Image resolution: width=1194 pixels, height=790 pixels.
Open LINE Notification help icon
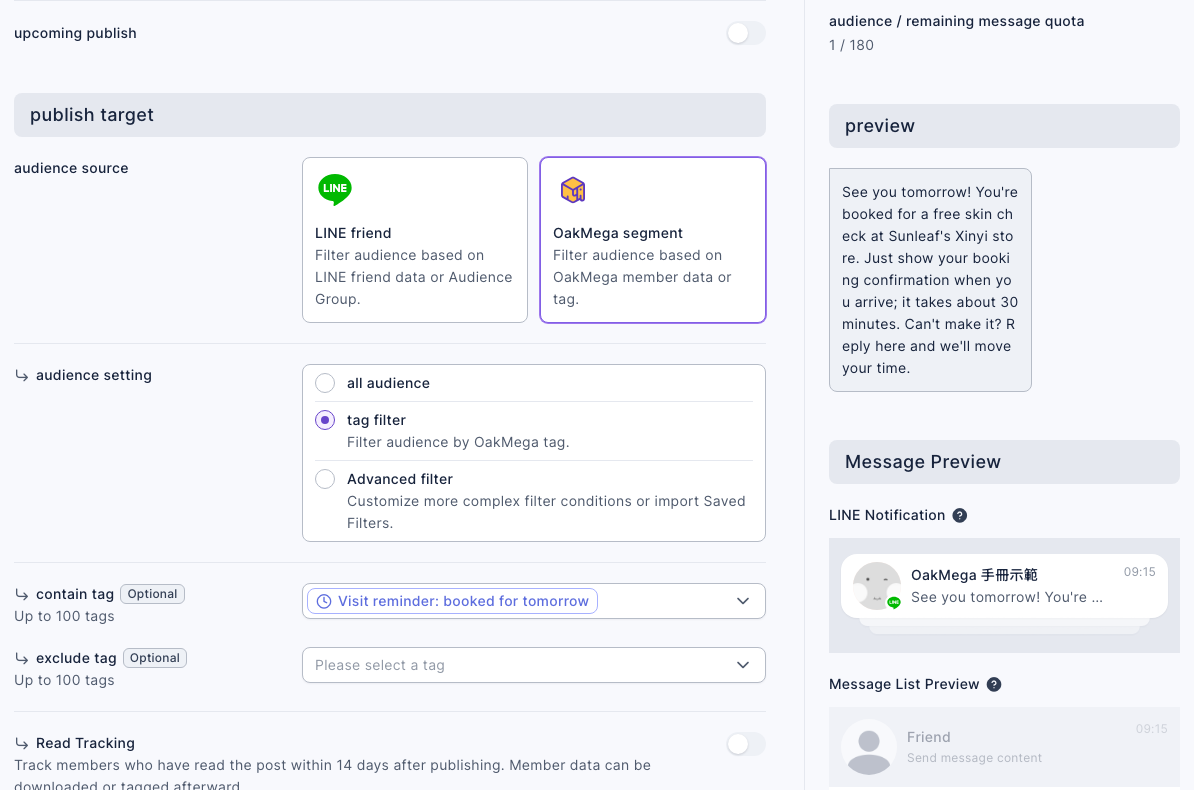960,516
